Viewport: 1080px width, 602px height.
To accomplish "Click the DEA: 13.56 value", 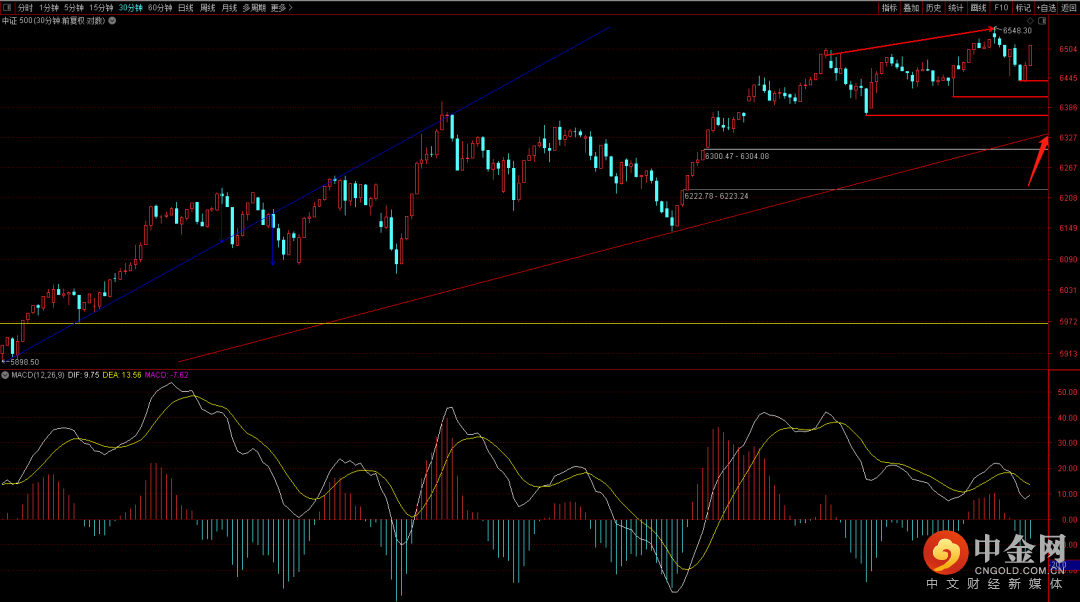I will point(122,375).
